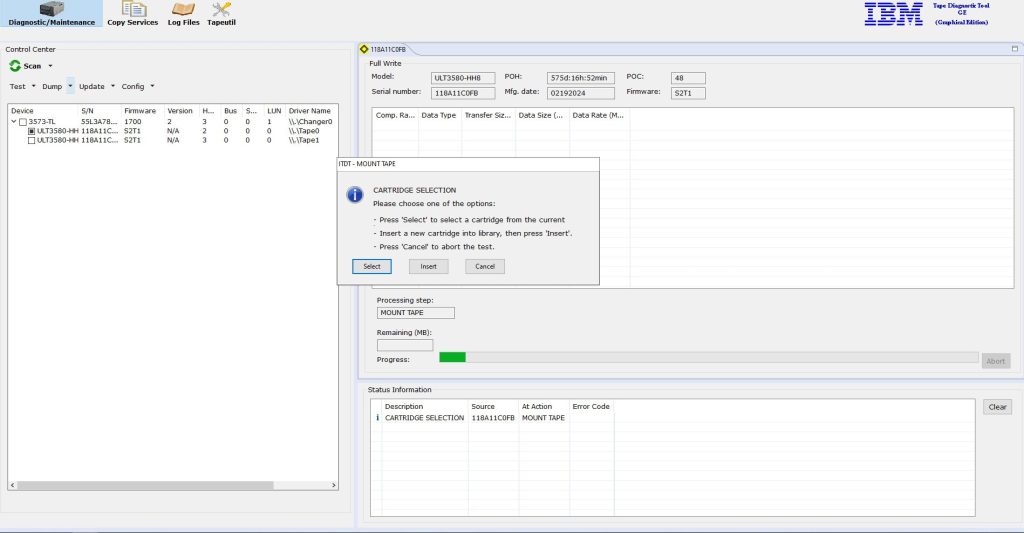Click the device list horizontal scrollbar
Image resolution: width=1024 pixels, height=533 pixels.
pos(145,485)
